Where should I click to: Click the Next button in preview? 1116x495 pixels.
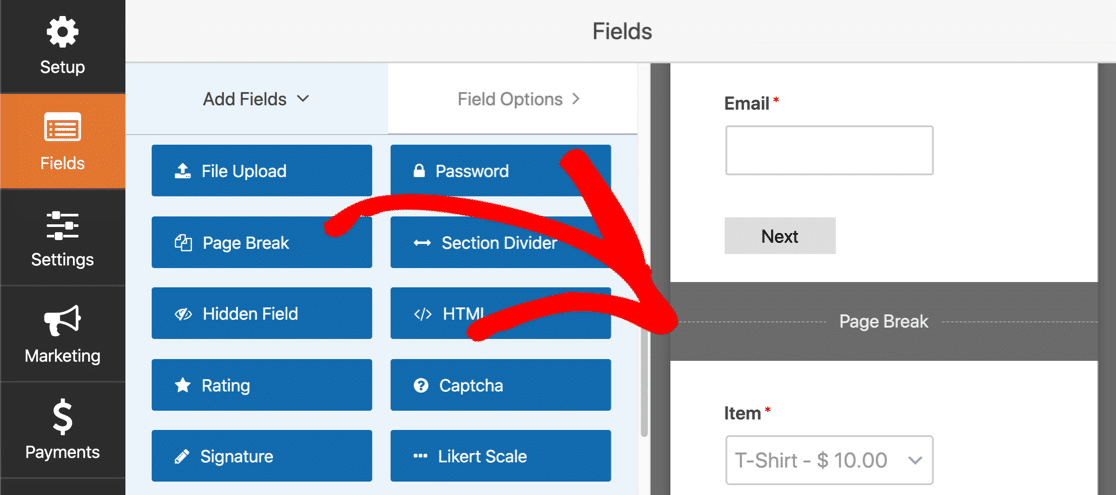[x=780, y=236]
